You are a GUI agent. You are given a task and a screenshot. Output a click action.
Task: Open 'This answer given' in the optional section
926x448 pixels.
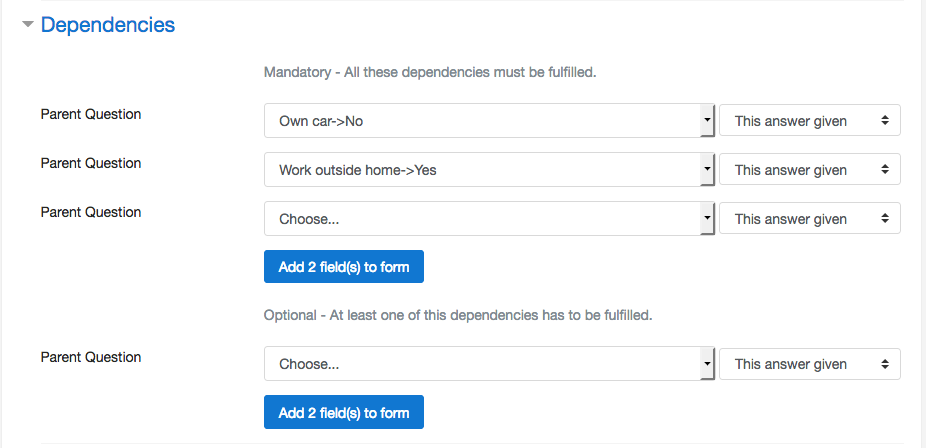click(810, 364)
